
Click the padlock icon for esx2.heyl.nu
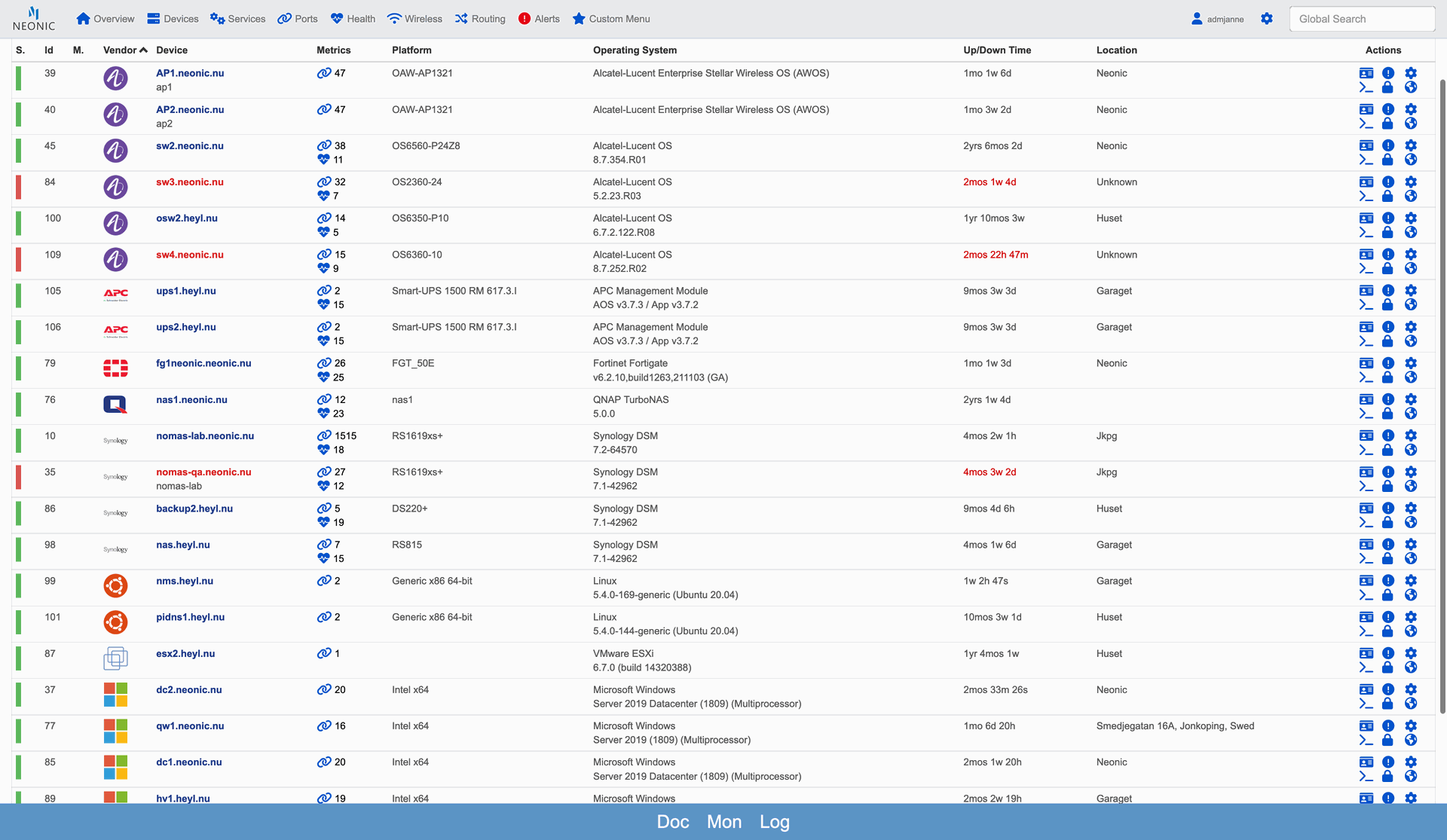click(1387, 667)
